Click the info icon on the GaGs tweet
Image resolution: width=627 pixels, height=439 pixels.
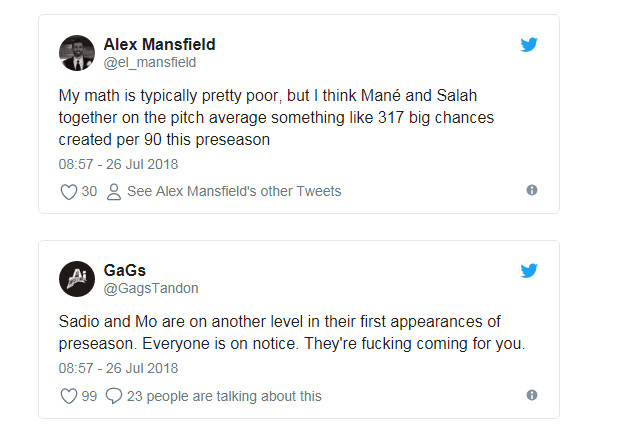532,395
